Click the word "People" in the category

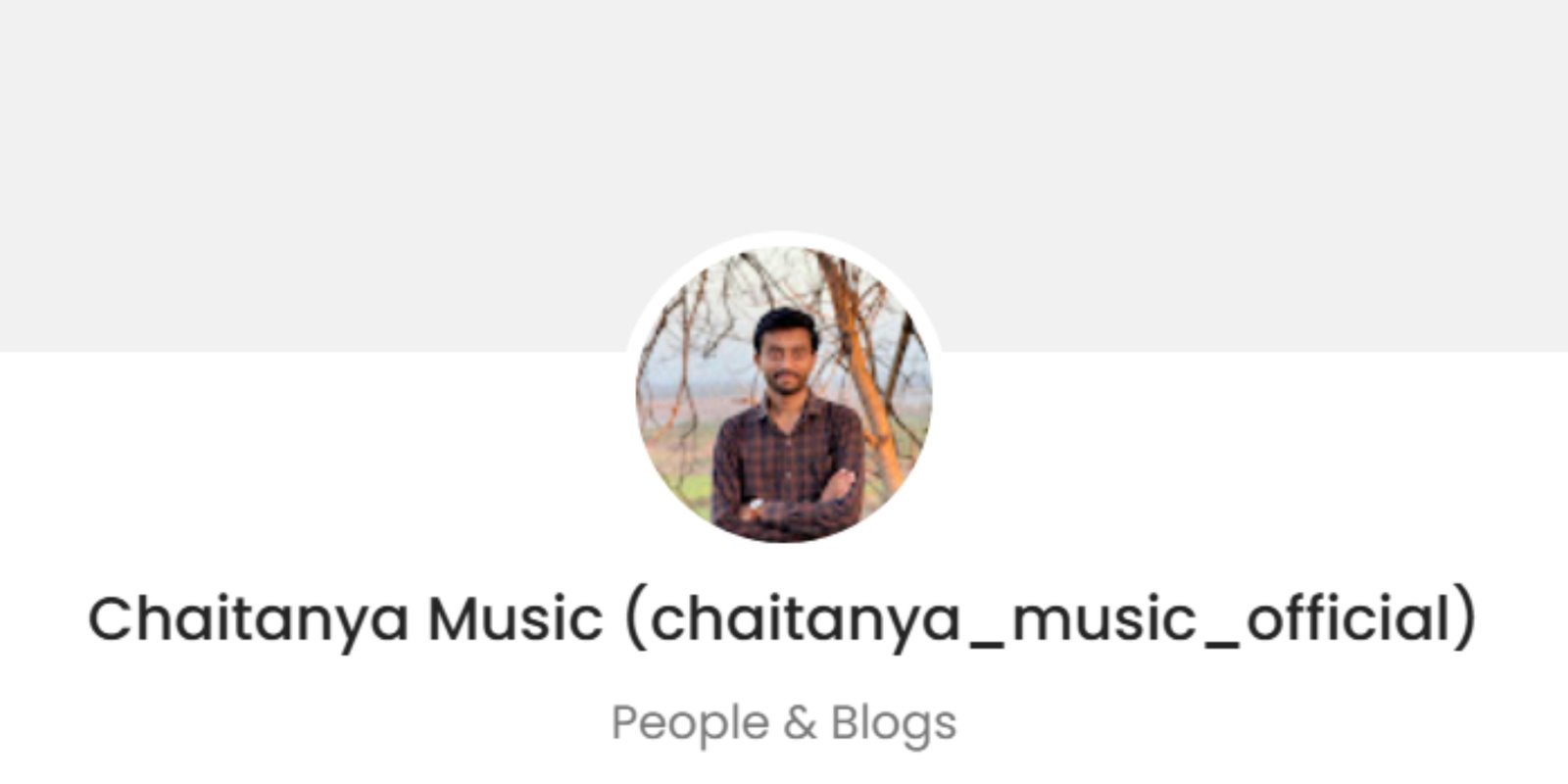coord(690,724)
